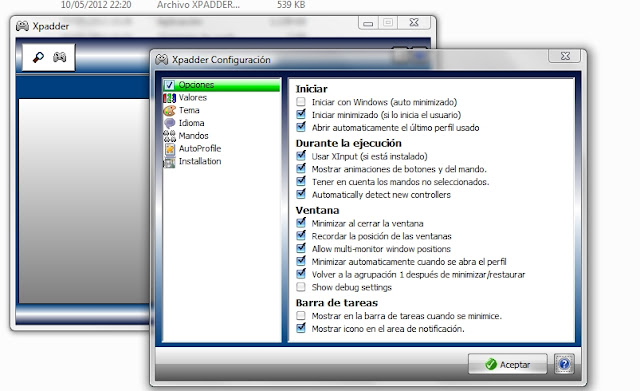Uncheck Abrir automaticamente el último perfil usado
Screen dimensions: 640x391
tap(301, 127)
